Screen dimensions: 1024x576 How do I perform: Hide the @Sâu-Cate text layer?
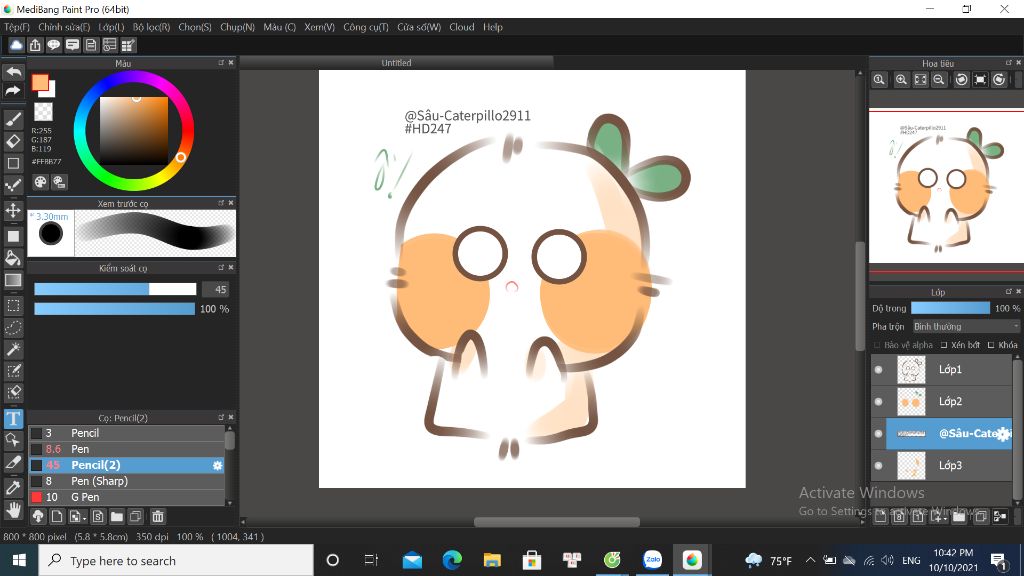click(878, 434)
